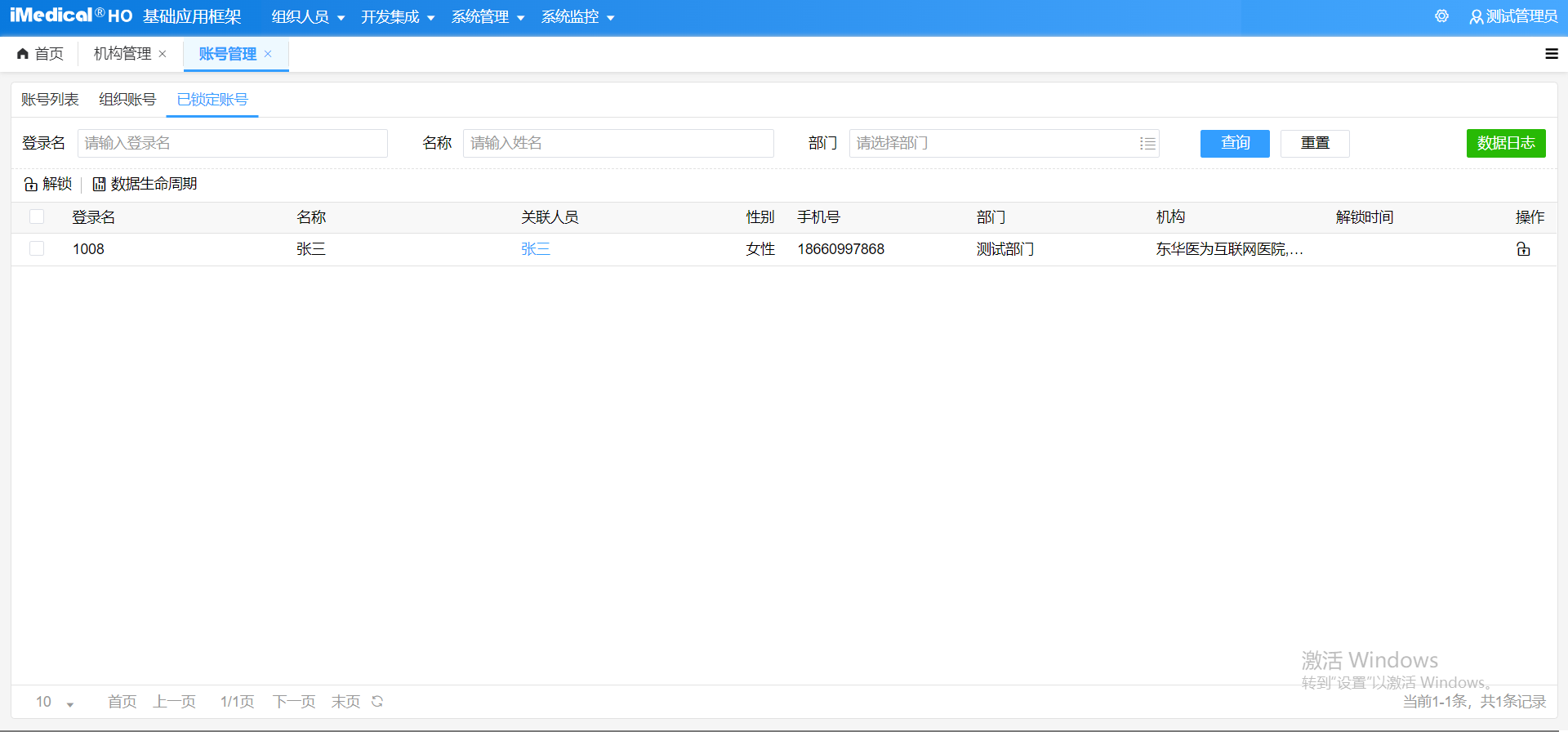
Task: Click the 登录名 column header
Action: point(93,217)
